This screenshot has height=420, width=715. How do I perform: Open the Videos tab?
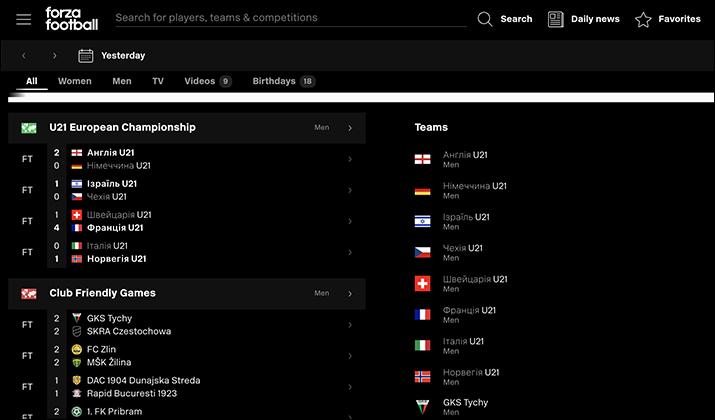point(207,81)
